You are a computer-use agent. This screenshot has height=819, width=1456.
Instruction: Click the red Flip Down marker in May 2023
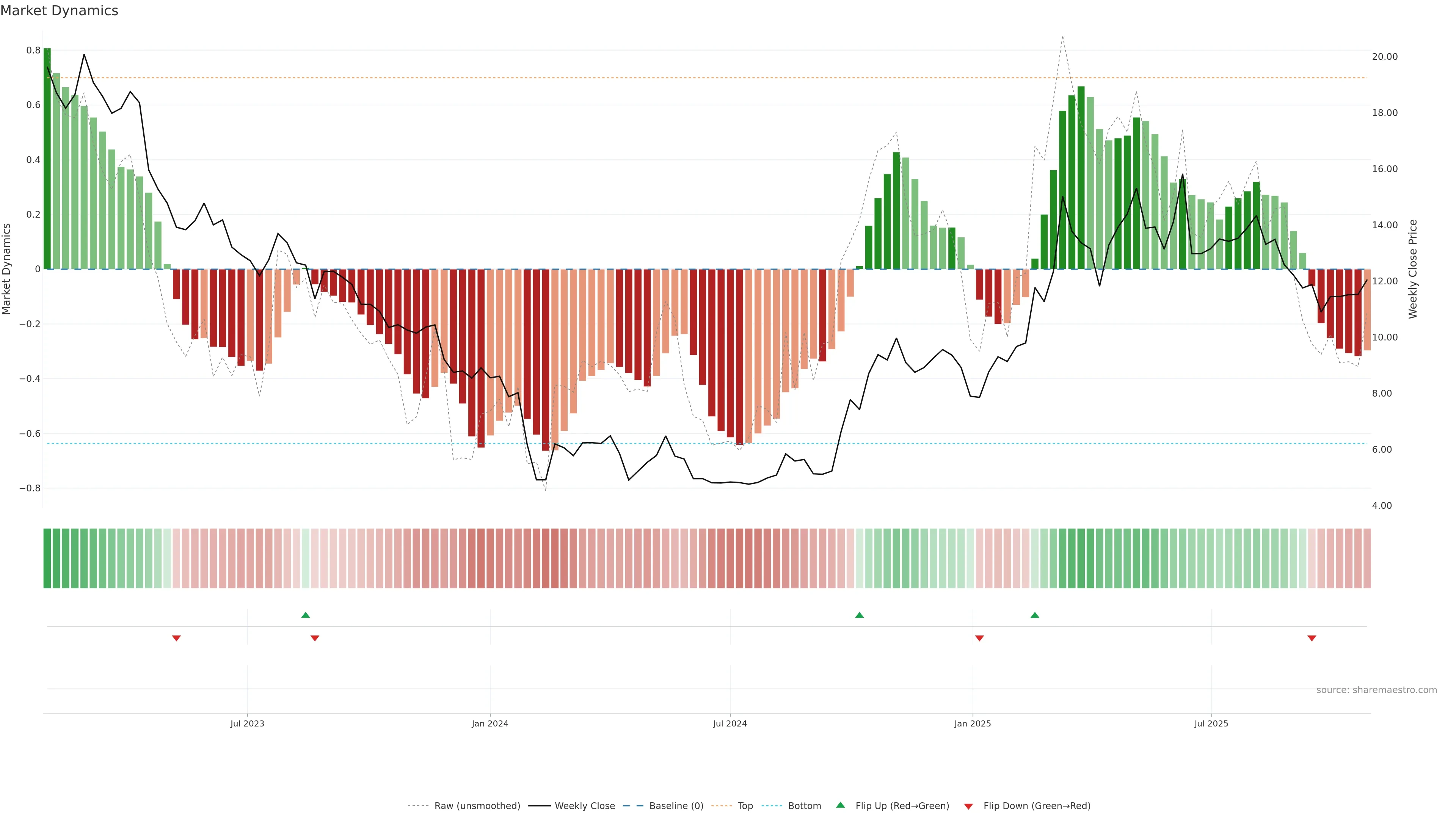coord(176,638)
